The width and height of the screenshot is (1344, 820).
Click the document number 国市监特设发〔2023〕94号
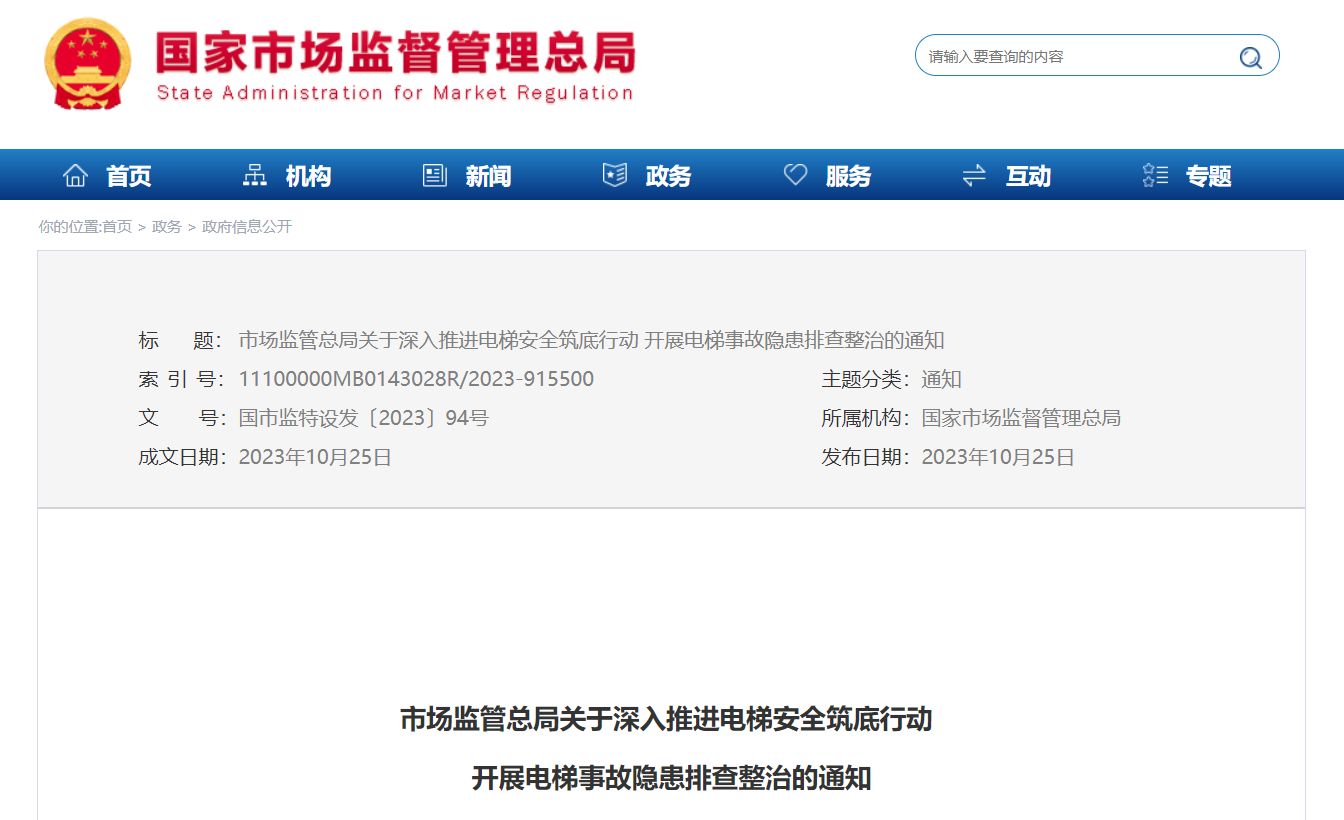(363, 418)
